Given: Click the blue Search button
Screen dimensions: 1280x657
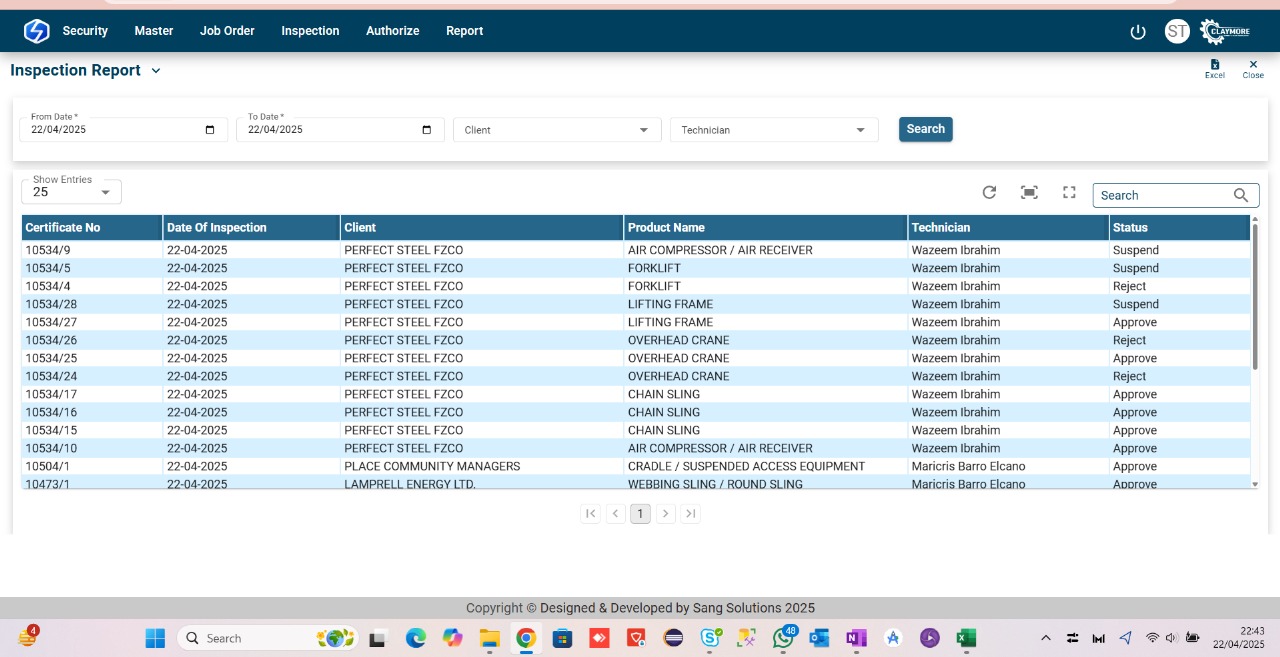Looking at the screenshot, I should click(925, 129).
